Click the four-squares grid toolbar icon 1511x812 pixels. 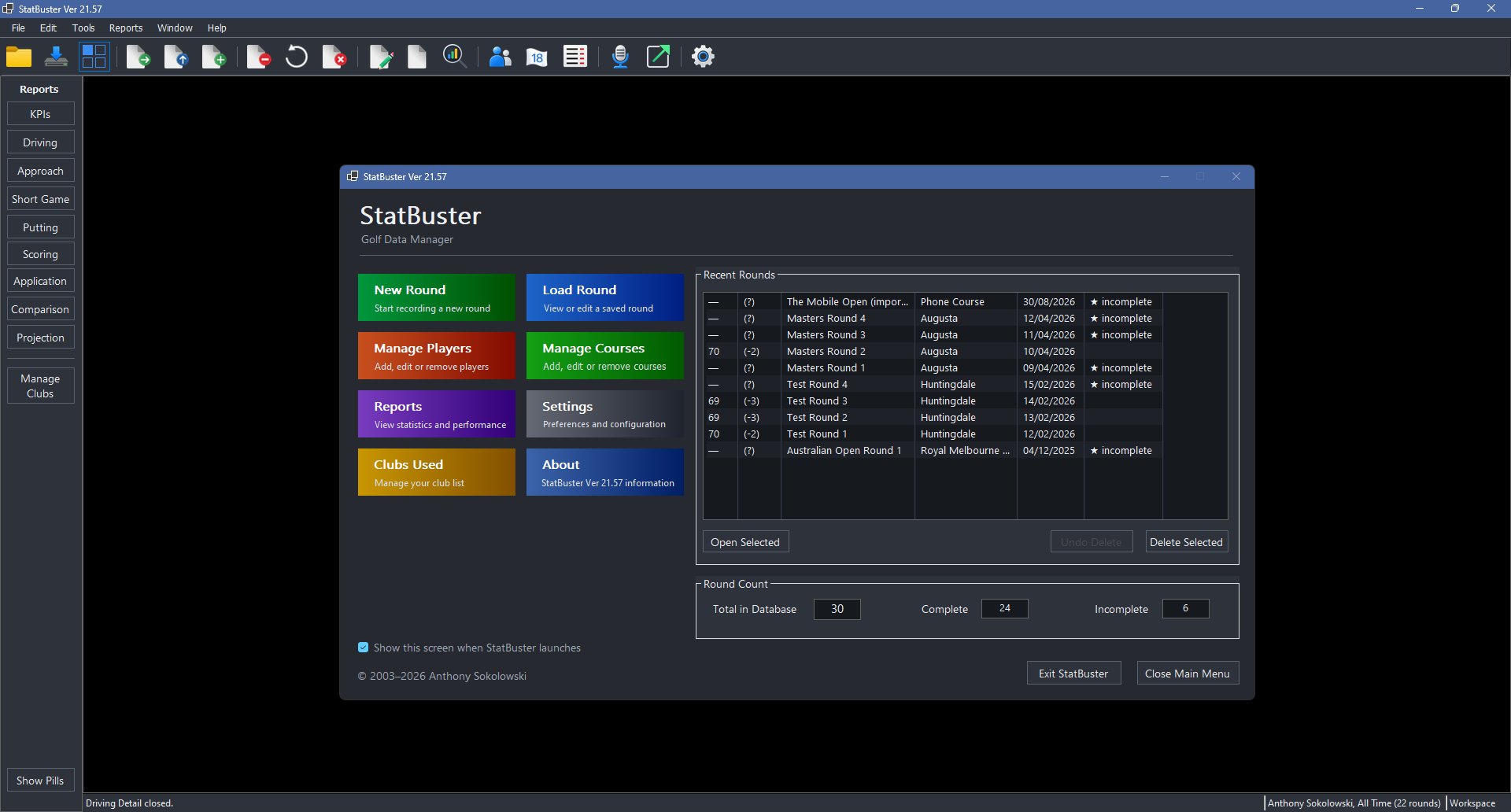[94, 57]
